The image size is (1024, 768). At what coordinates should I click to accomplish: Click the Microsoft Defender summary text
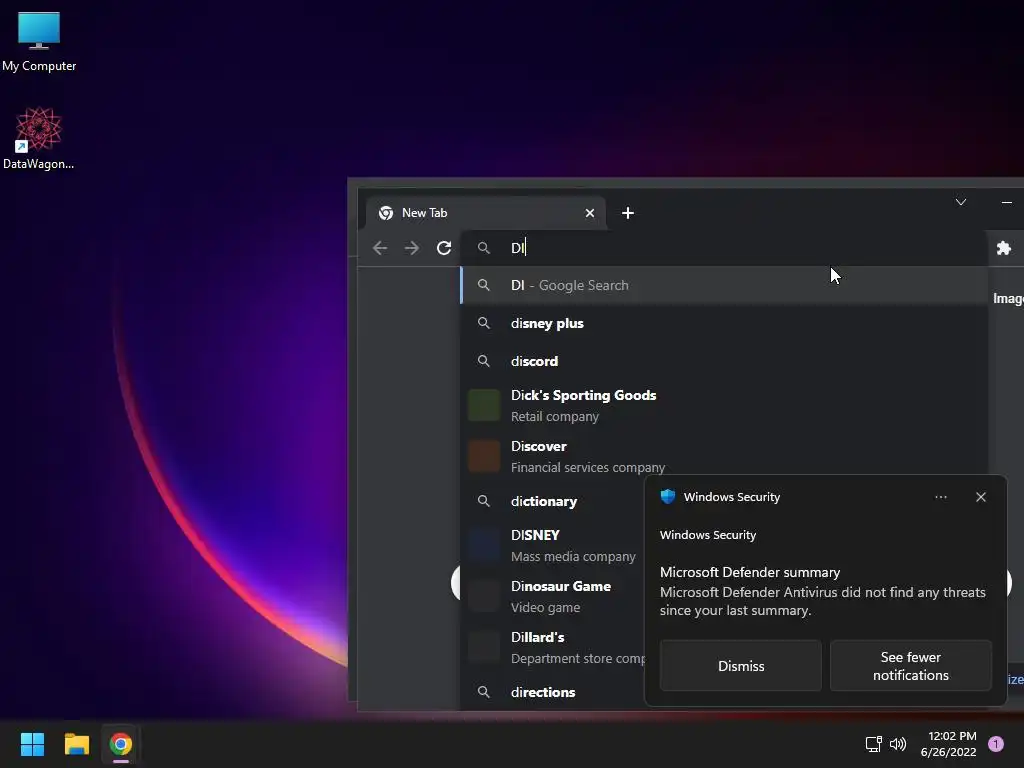750,572
